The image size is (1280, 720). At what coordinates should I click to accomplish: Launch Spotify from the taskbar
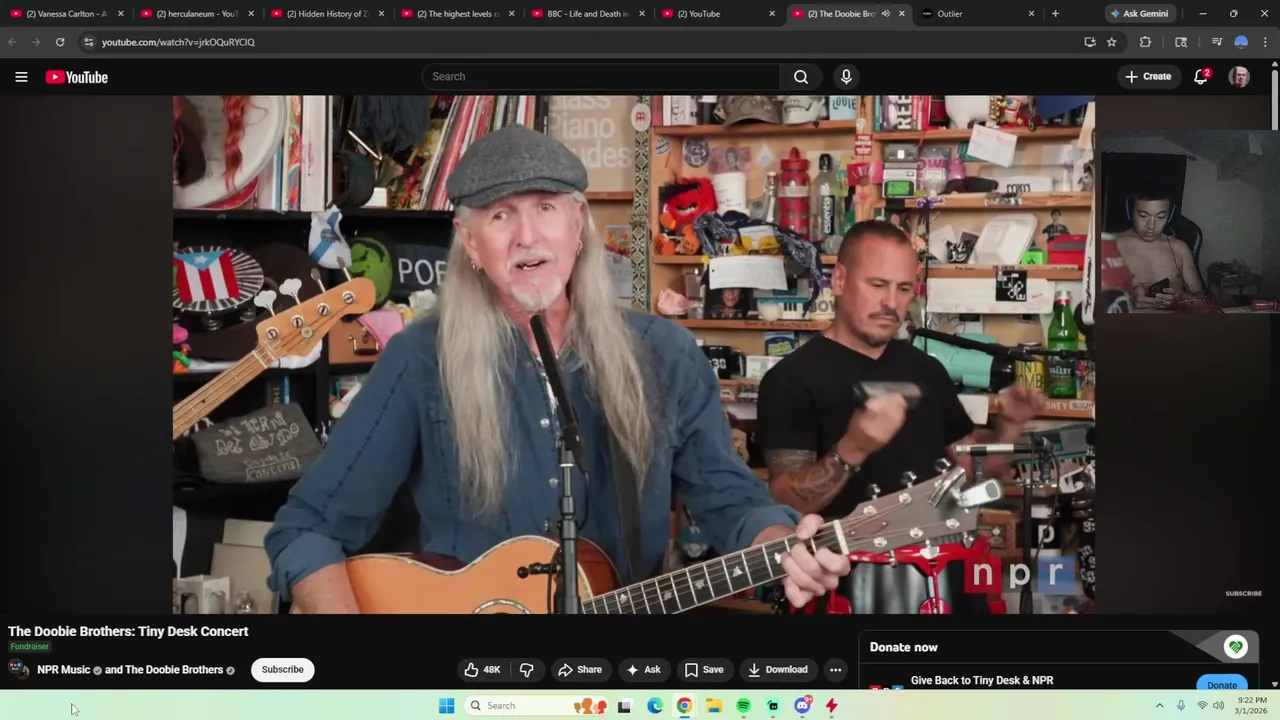743,706
